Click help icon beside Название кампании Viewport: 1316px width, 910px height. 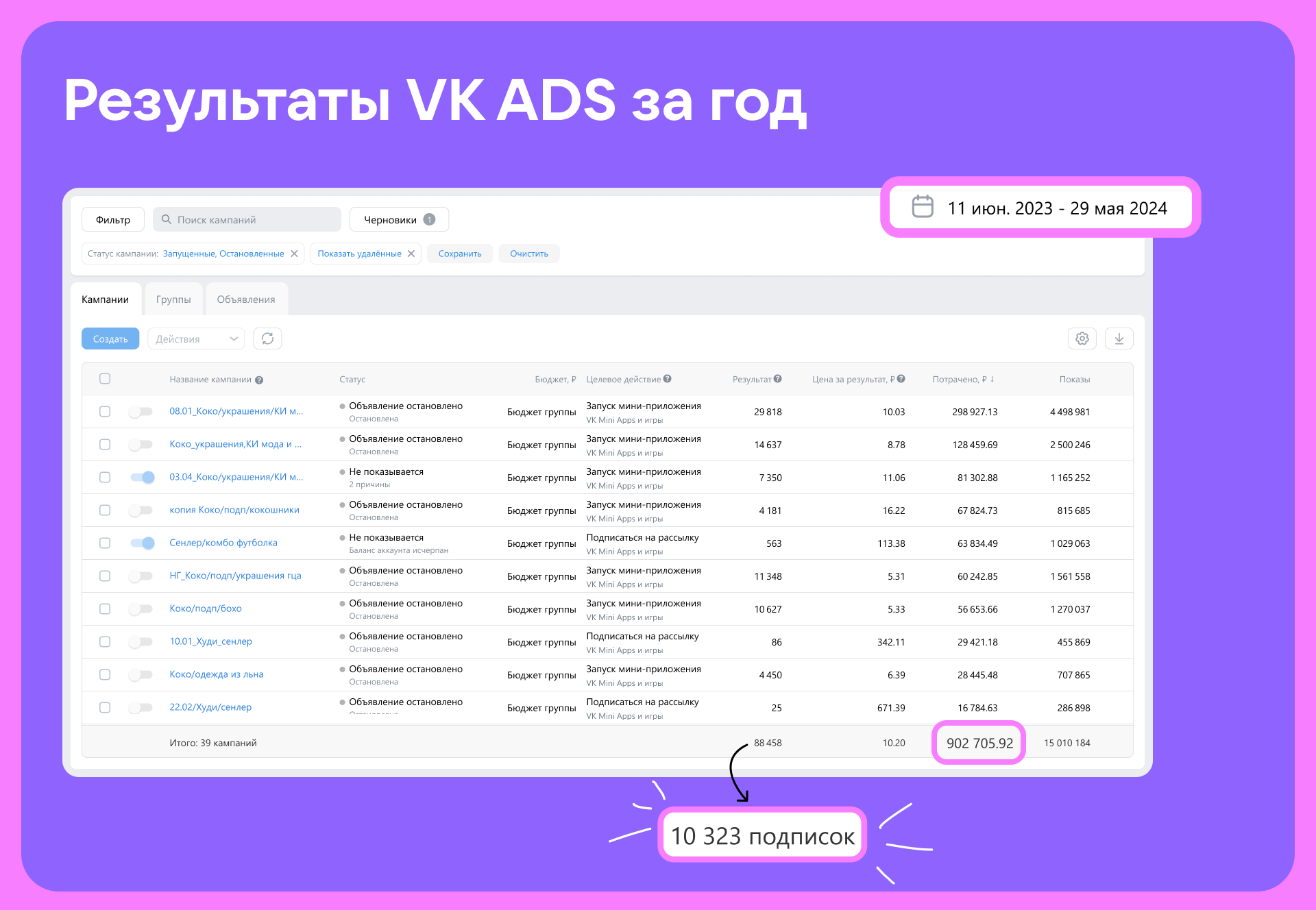coord(259,380)
